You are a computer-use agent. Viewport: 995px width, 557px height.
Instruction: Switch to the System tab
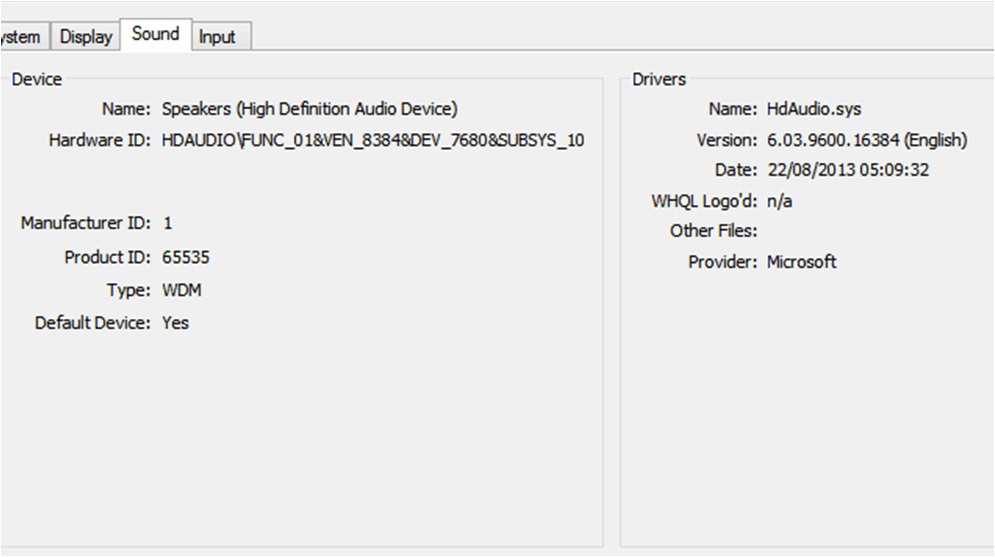tap(21, 37)
